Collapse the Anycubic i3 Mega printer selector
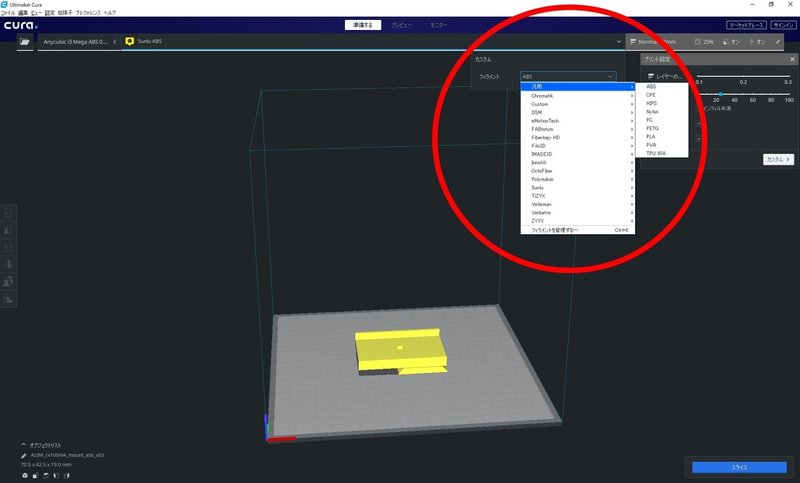Screen dimensions: 800x483 point(115,42)
